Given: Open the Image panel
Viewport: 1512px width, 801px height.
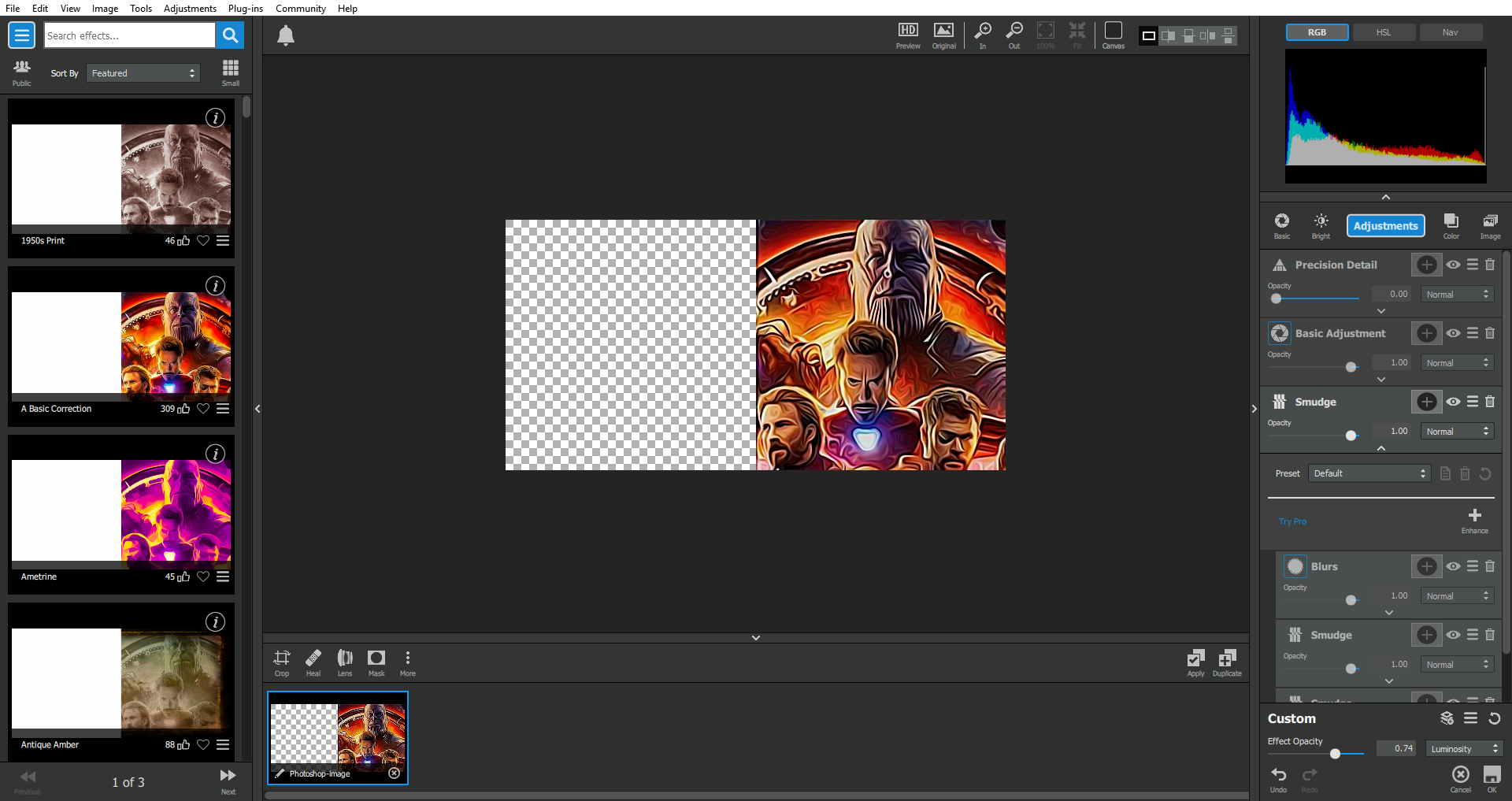Looking at the screenshot, I should (x=1490, y=226).
